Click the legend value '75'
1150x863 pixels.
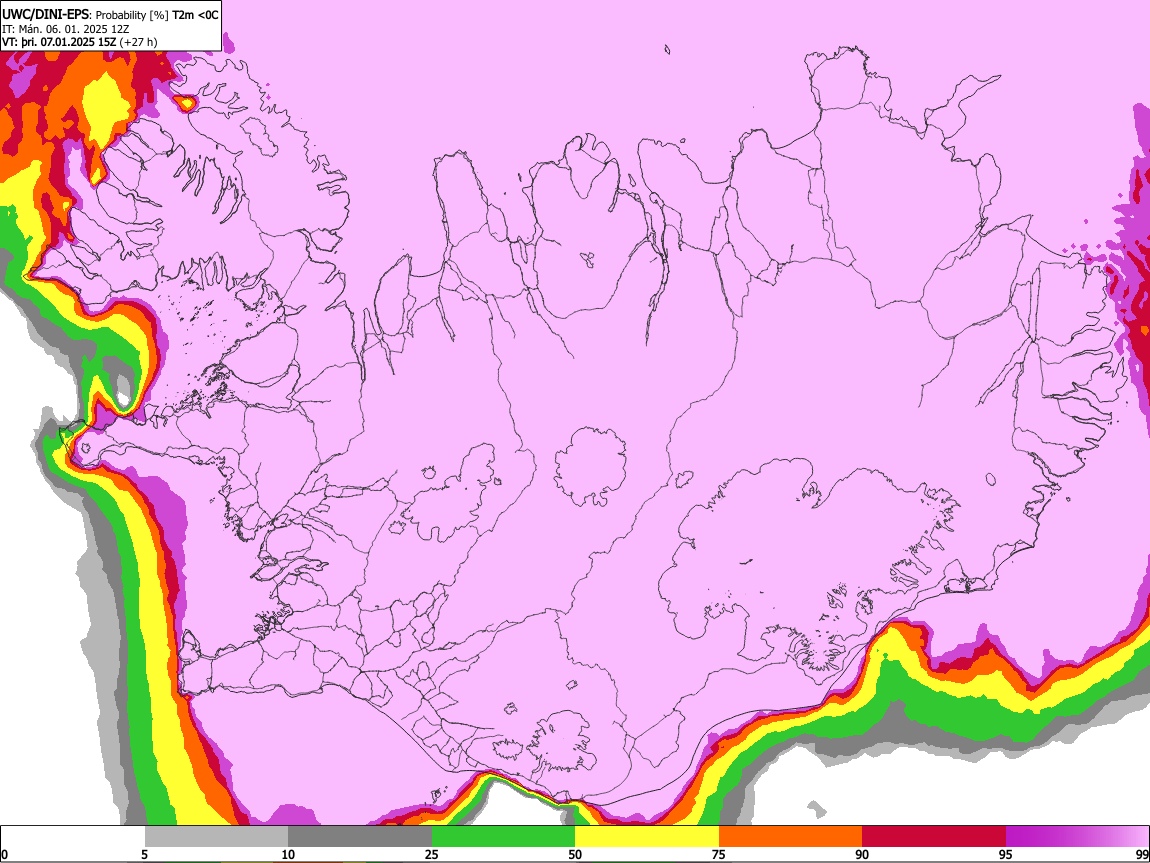[719, 855]
